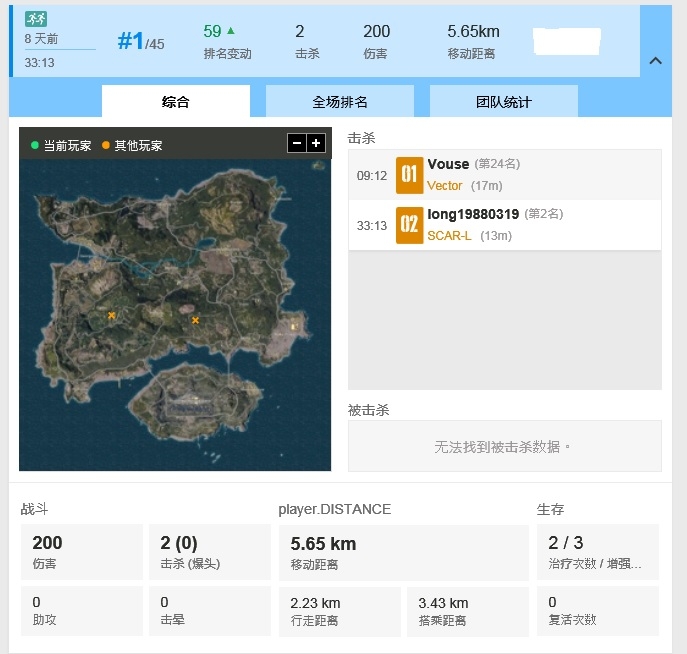
Task: Click the 01 kill badge
Action: click(x=409, y=175)
